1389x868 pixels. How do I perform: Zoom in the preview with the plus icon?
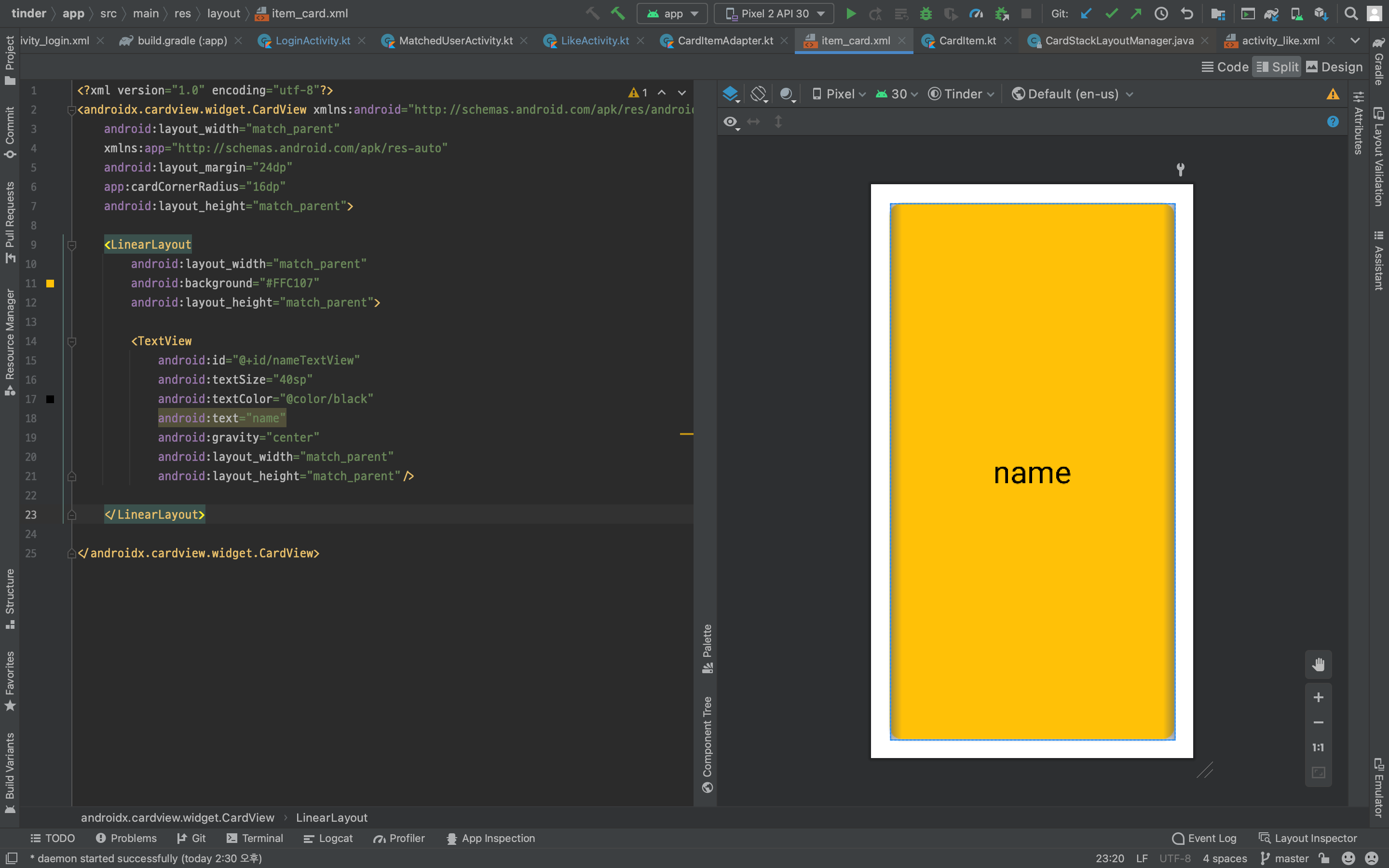(x=1318, y=697)
